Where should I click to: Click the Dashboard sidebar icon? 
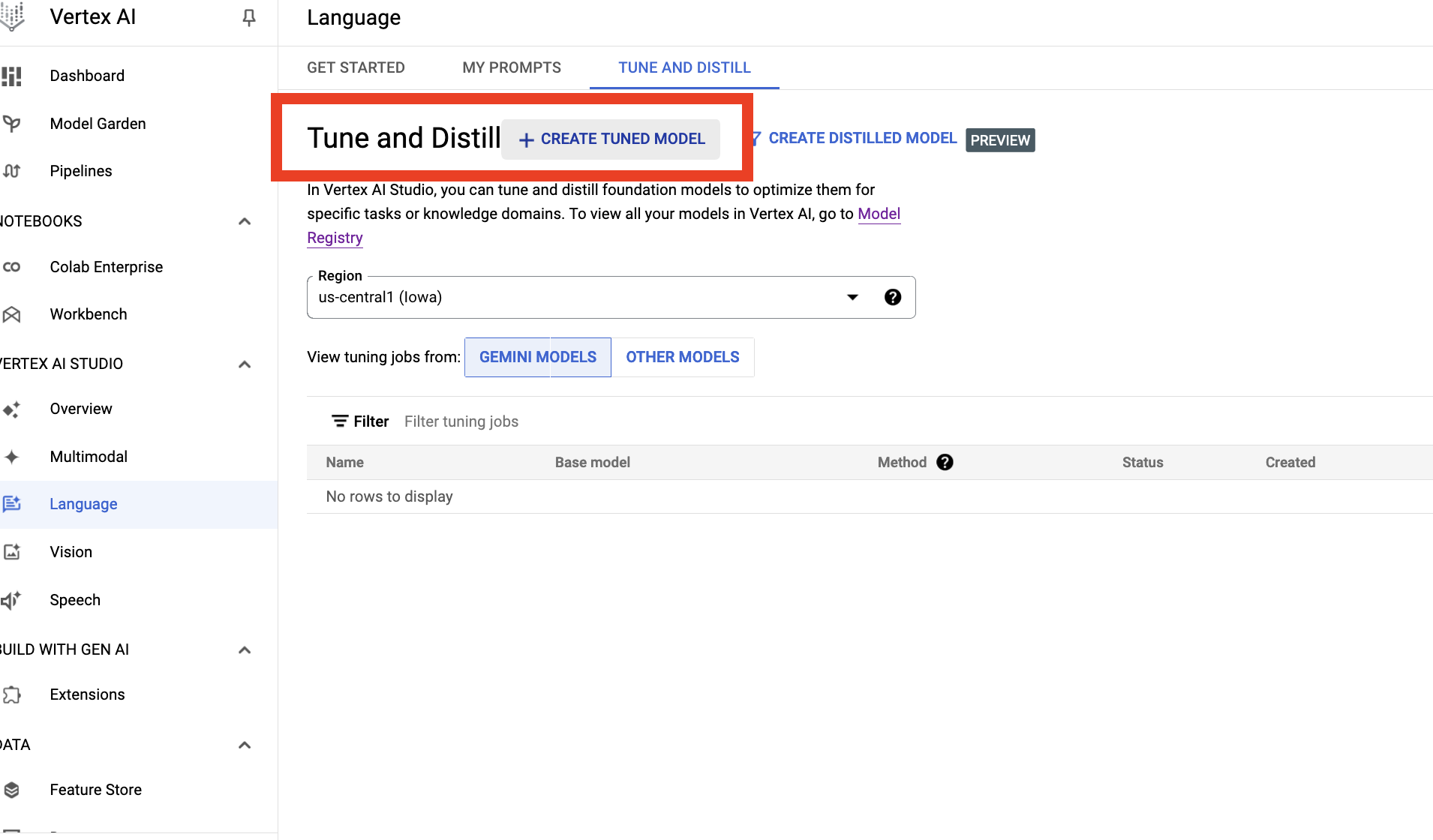[11, 76]
